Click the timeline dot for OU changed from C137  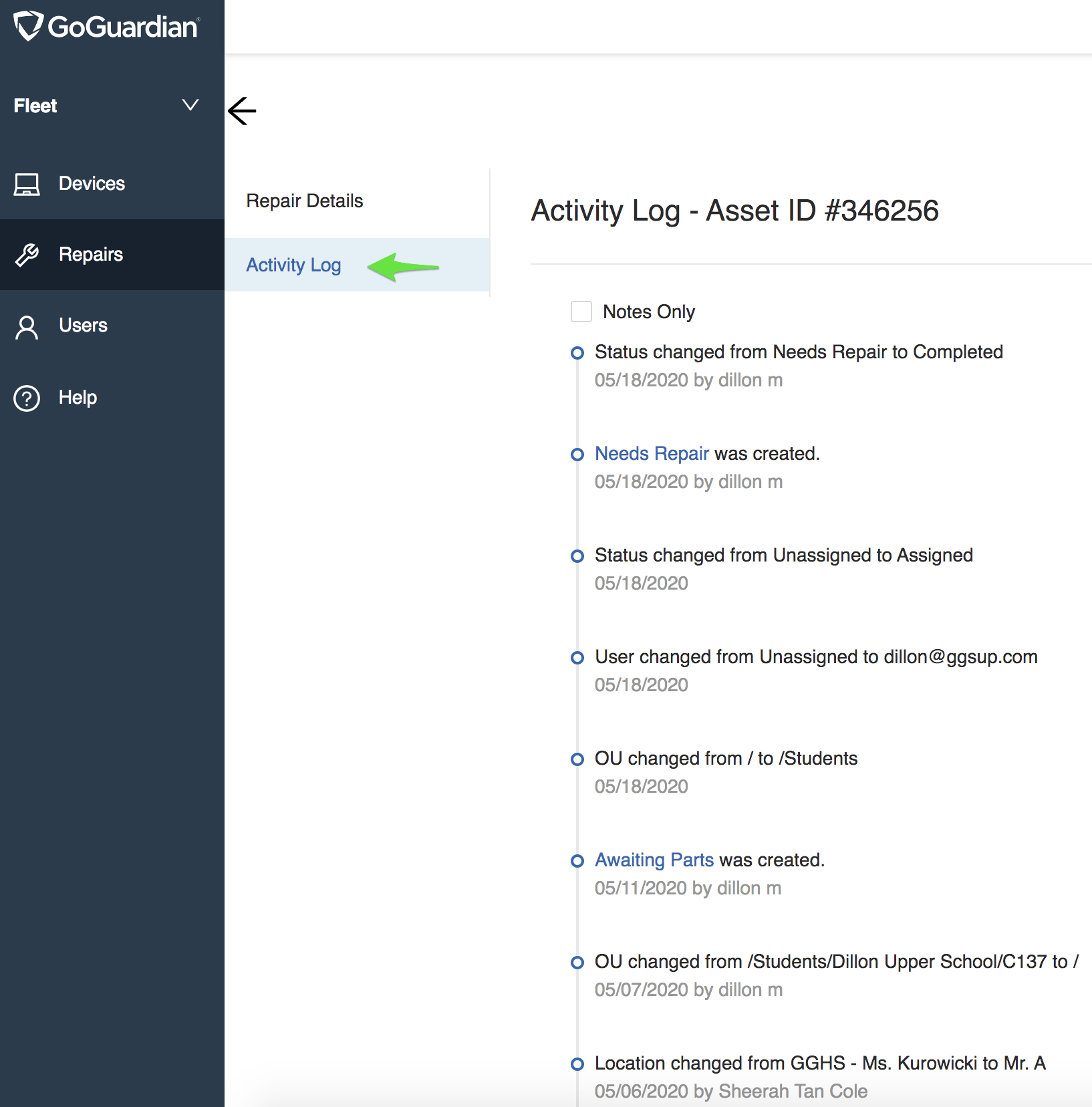[x=577, y=963]
